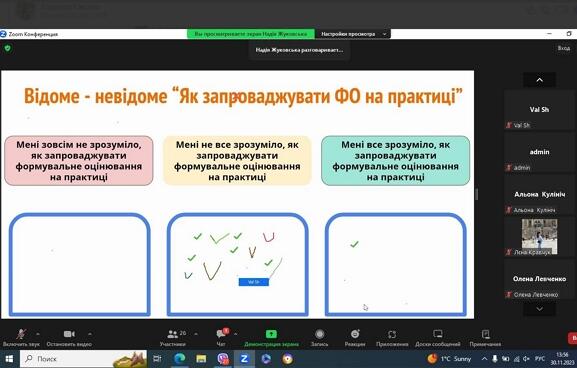Click the Вход button at top right
Screen dimensions: 577x368
[x=563, y=48]
